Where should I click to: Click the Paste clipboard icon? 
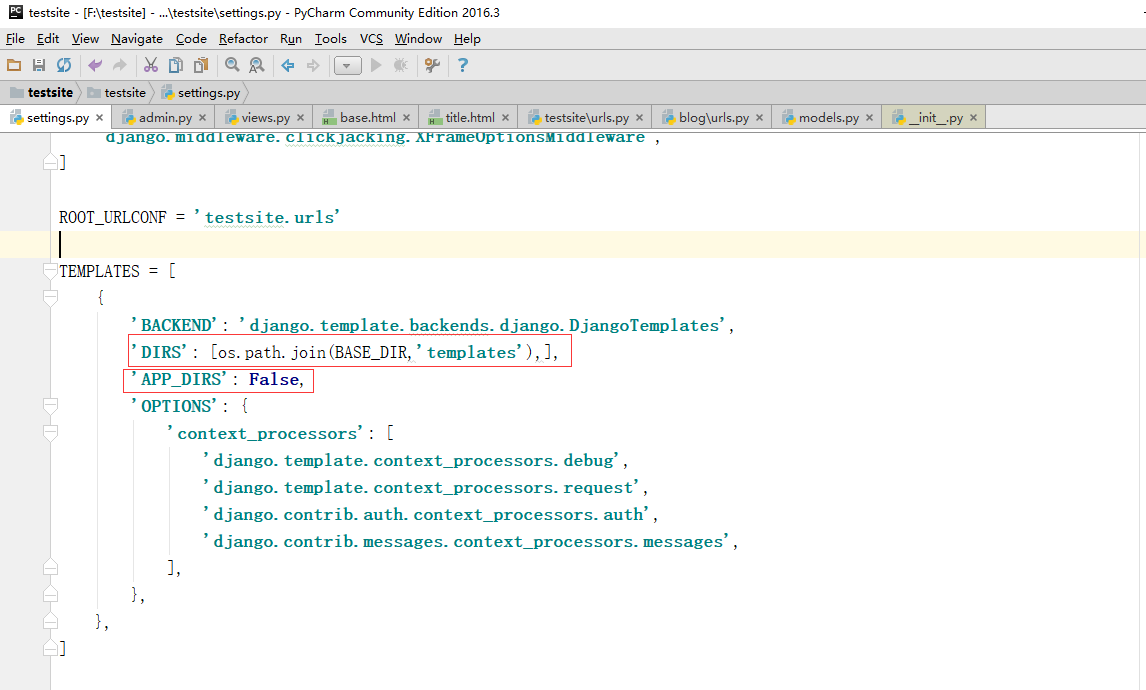tap(200, 65)
